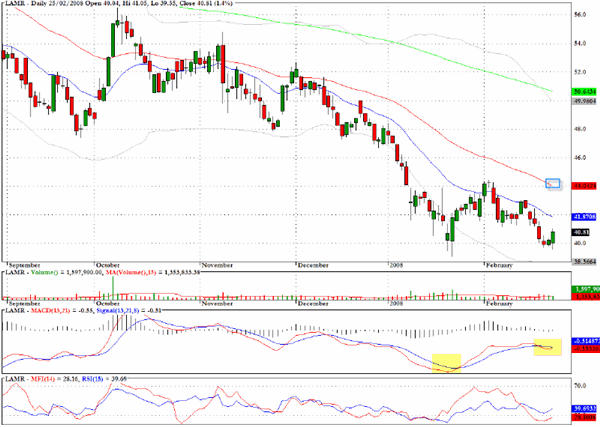The height and width of the screenshot is (427, 600).
Task: Select the yellow highlighted MACD crossover in January
Action: (447, 363)
